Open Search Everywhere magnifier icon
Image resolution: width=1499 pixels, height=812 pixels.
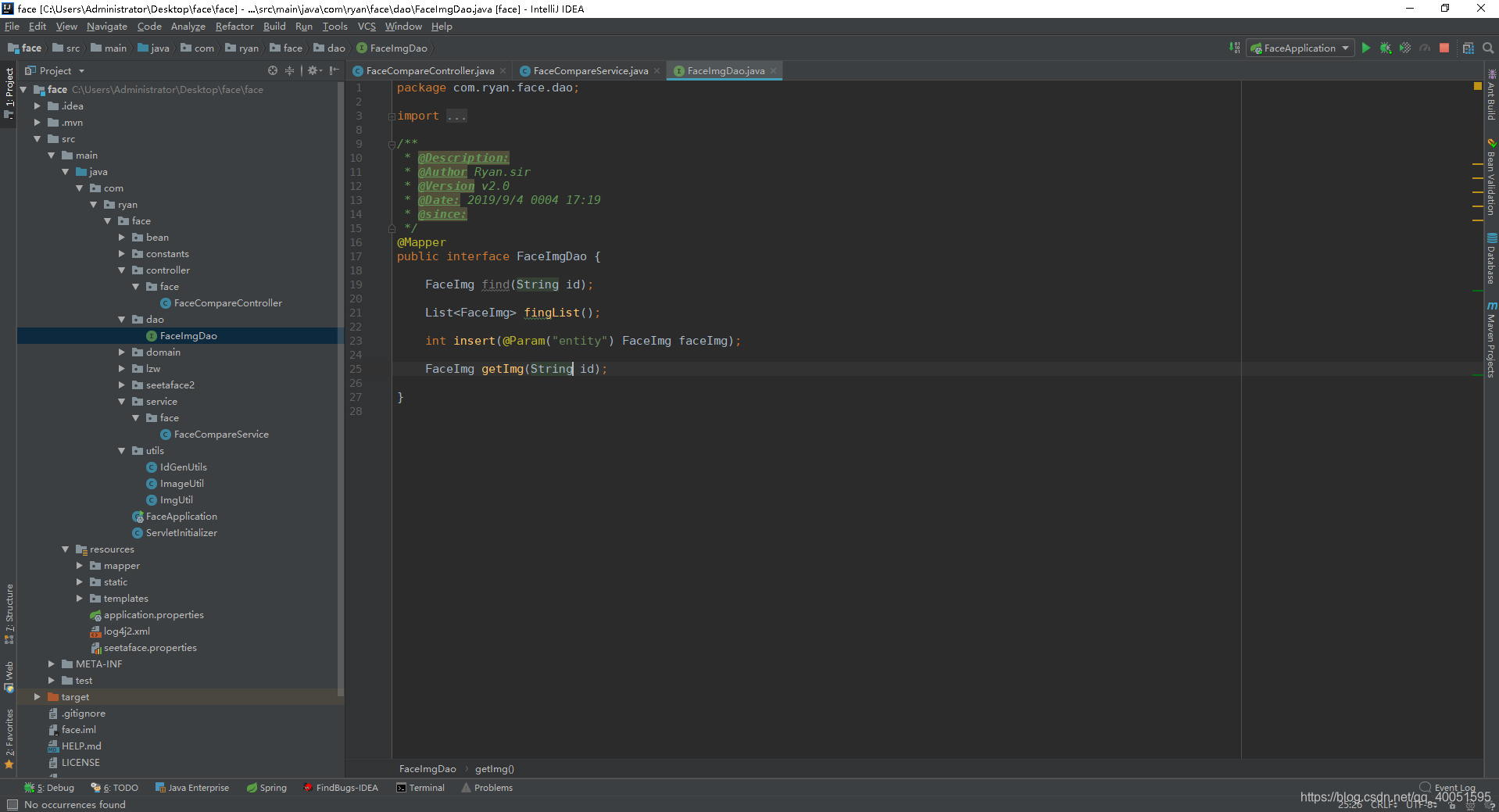[x=1488, y=48]
